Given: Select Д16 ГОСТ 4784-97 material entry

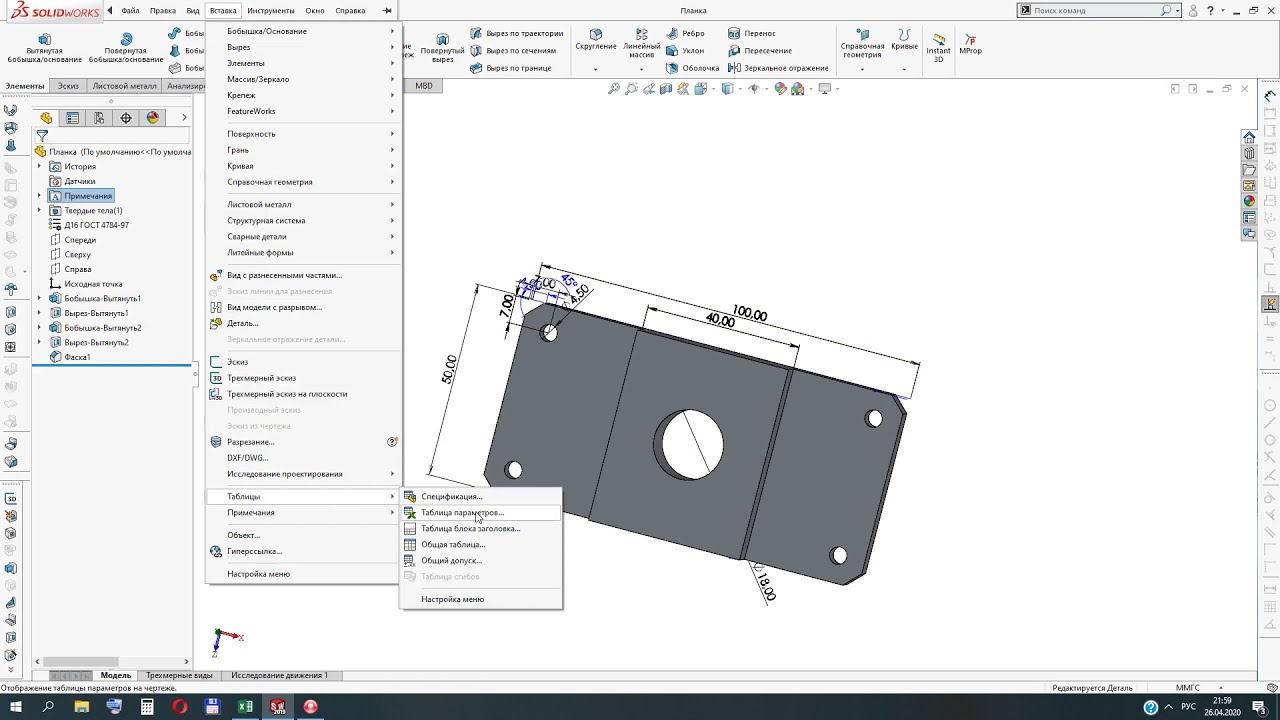Looking at the screenshot, I should (x=96, y=225).
